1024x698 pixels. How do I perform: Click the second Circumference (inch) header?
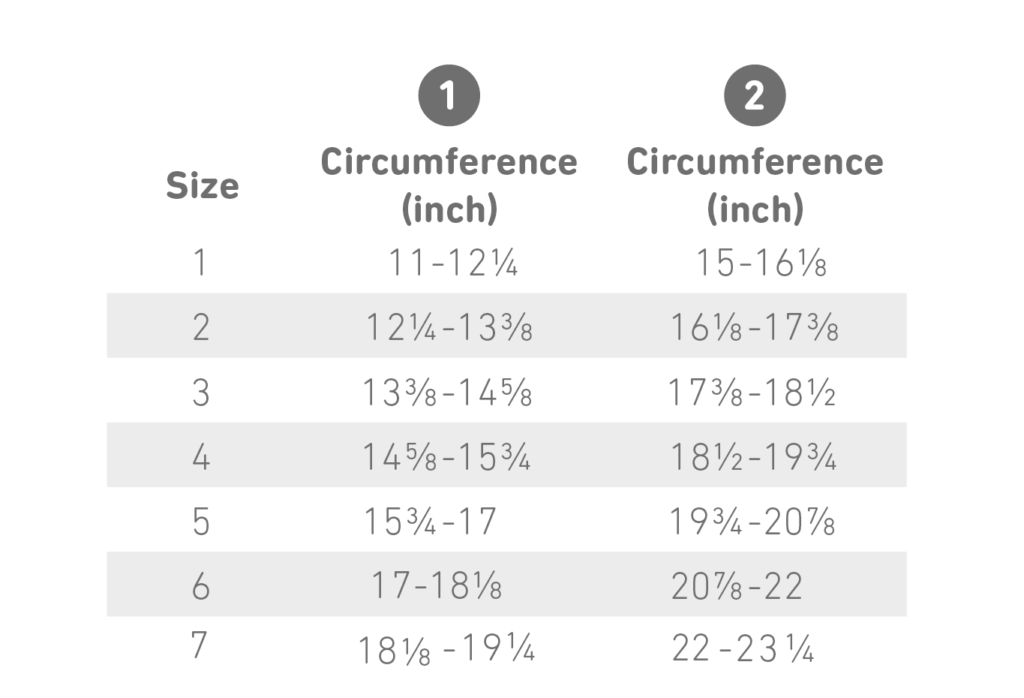[x=754, y=185]
